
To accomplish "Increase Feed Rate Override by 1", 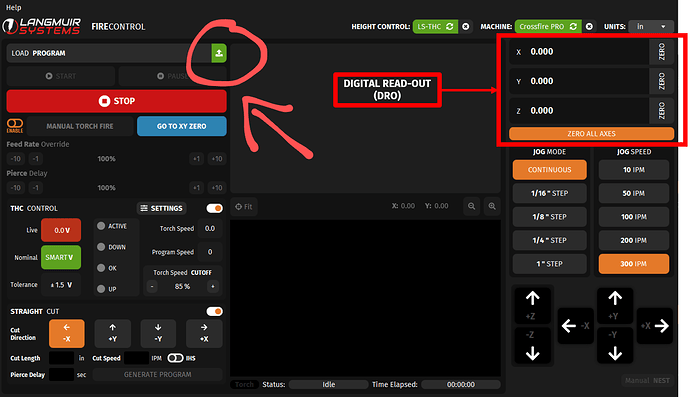I will click(197, 159).
